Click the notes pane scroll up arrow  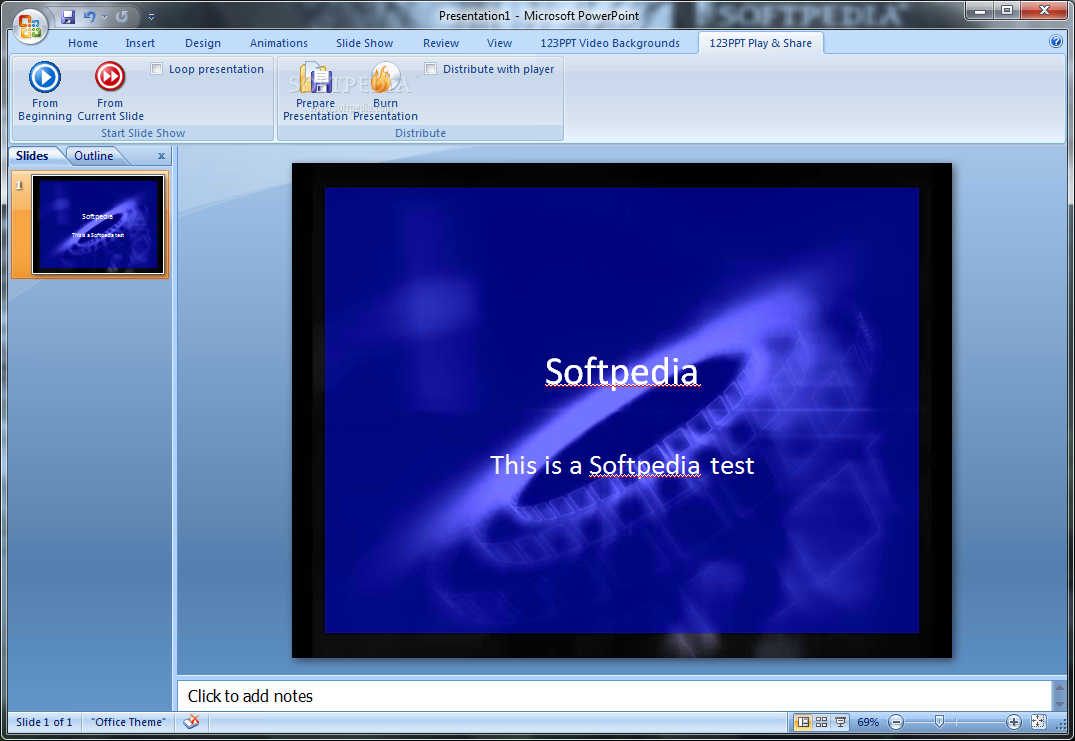click(1059, 688)
